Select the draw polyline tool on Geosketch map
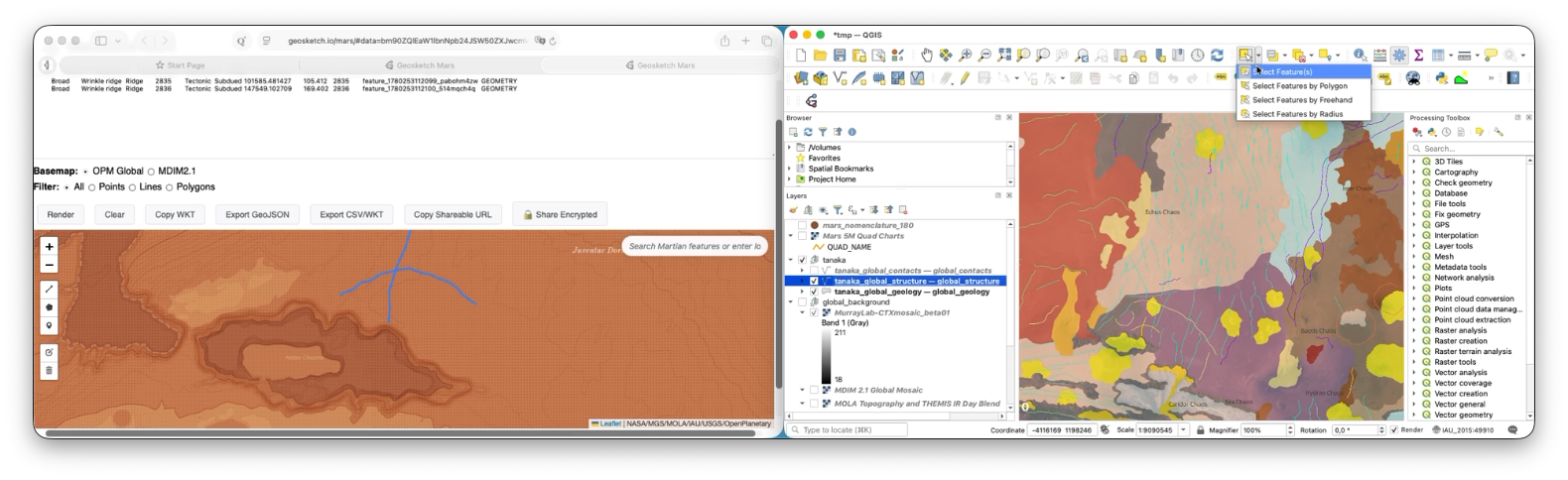Viewport: 1568px width, 480px height. (49, 289)
